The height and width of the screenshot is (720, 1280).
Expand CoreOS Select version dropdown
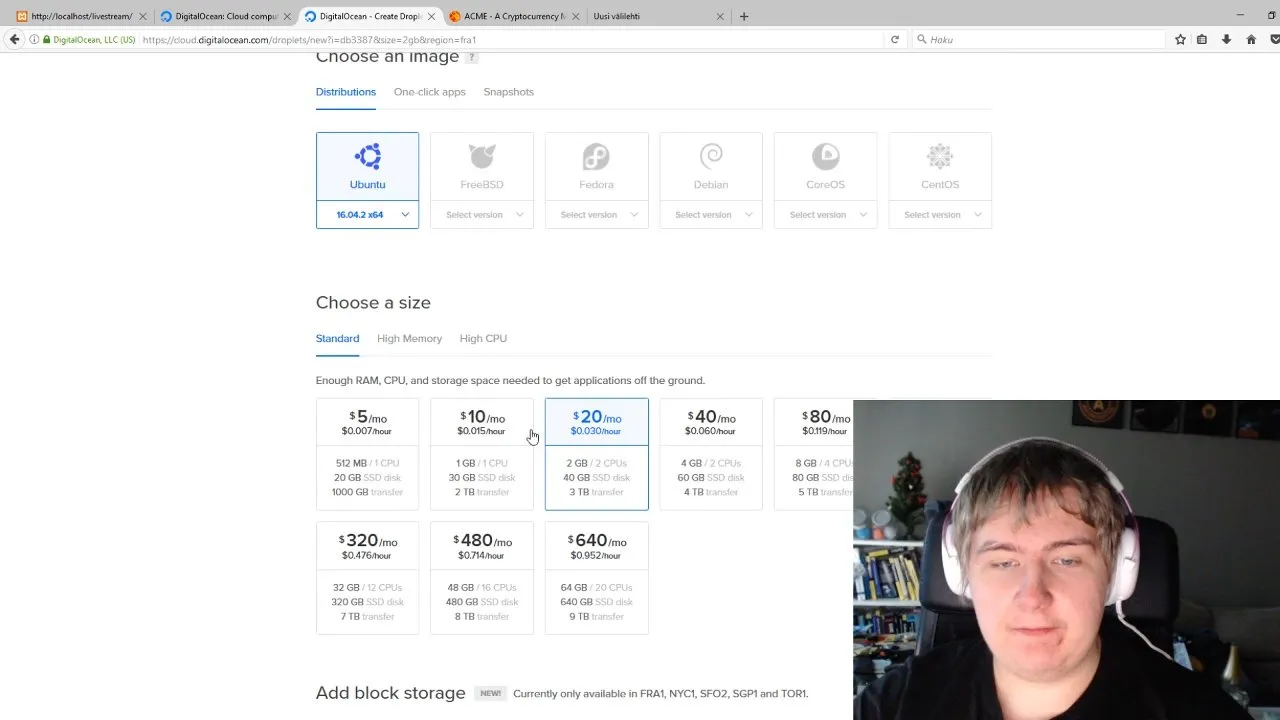click(825, 214)
